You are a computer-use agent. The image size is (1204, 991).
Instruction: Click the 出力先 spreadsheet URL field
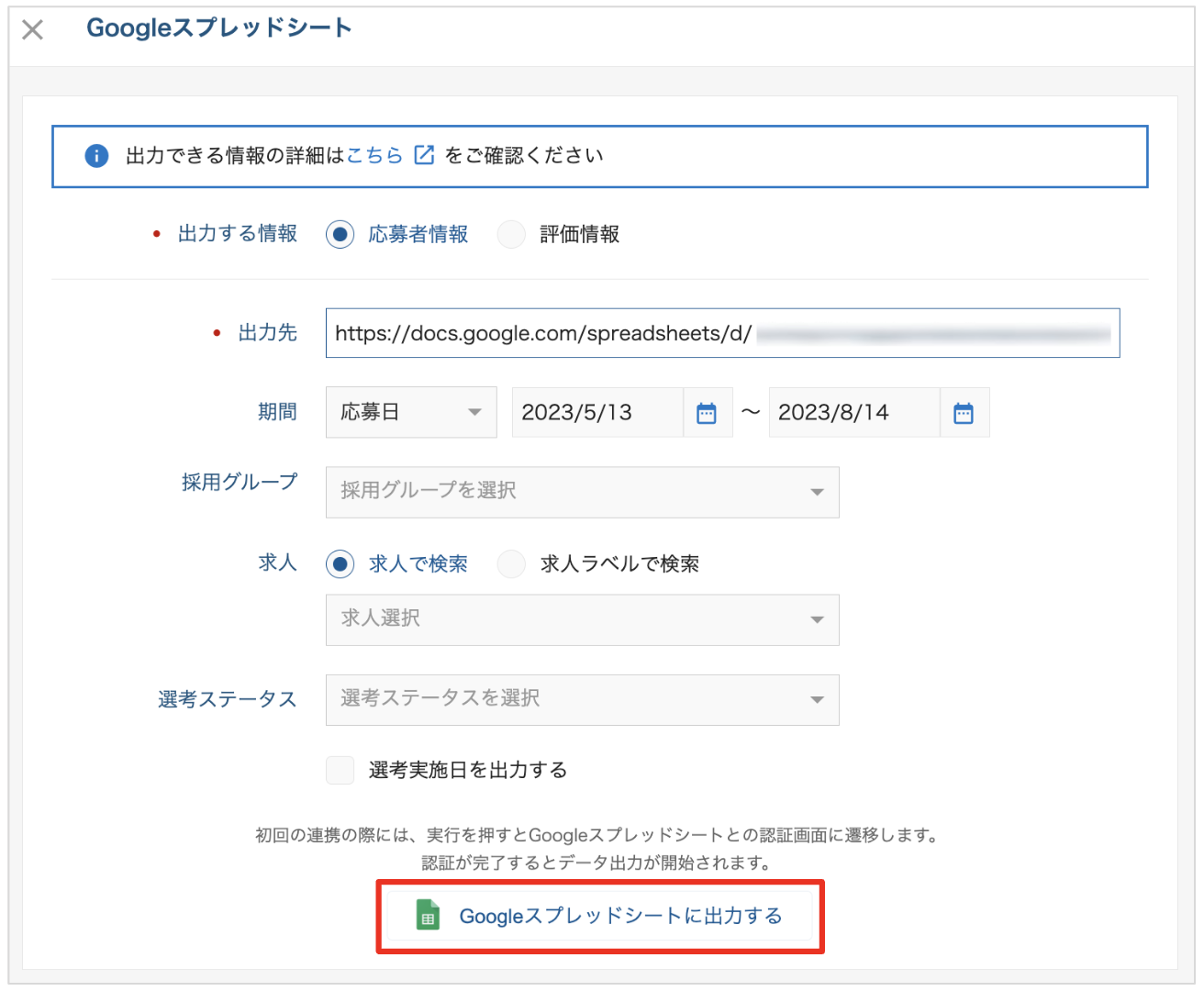click(723, 333)
